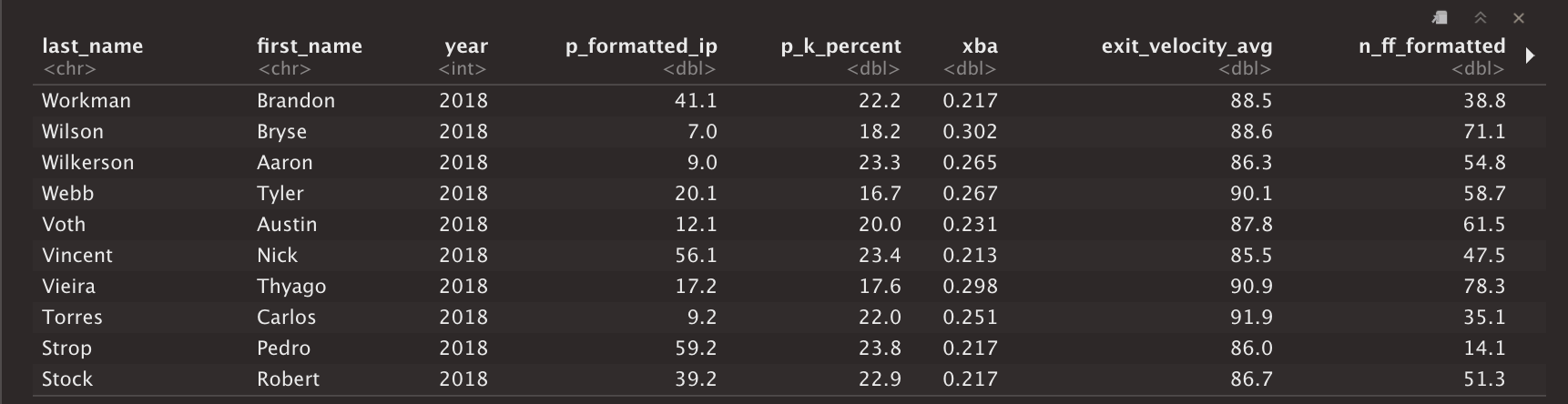Click the p_formatted_ip column header
This screenshot has height=404, width=1568.
(x=641, y=46)
